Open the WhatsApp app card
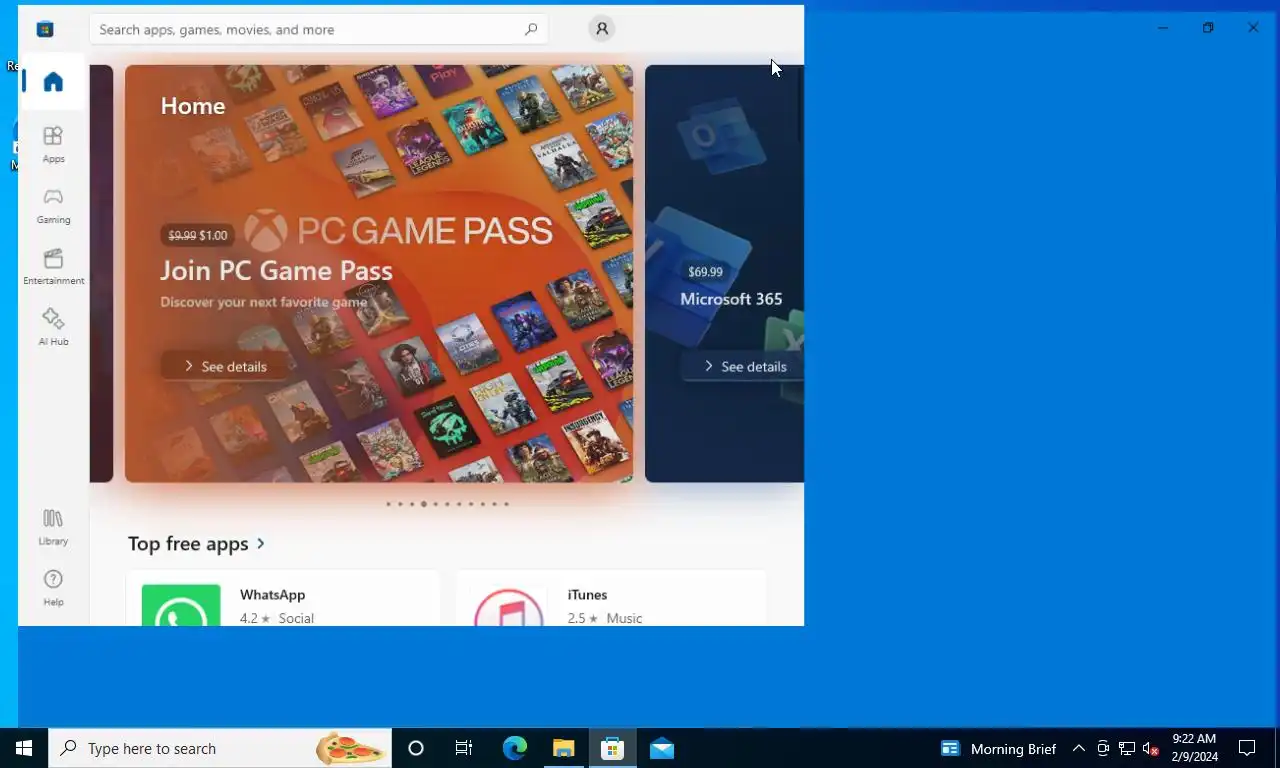1280x768 pixels. coord(283,598)
